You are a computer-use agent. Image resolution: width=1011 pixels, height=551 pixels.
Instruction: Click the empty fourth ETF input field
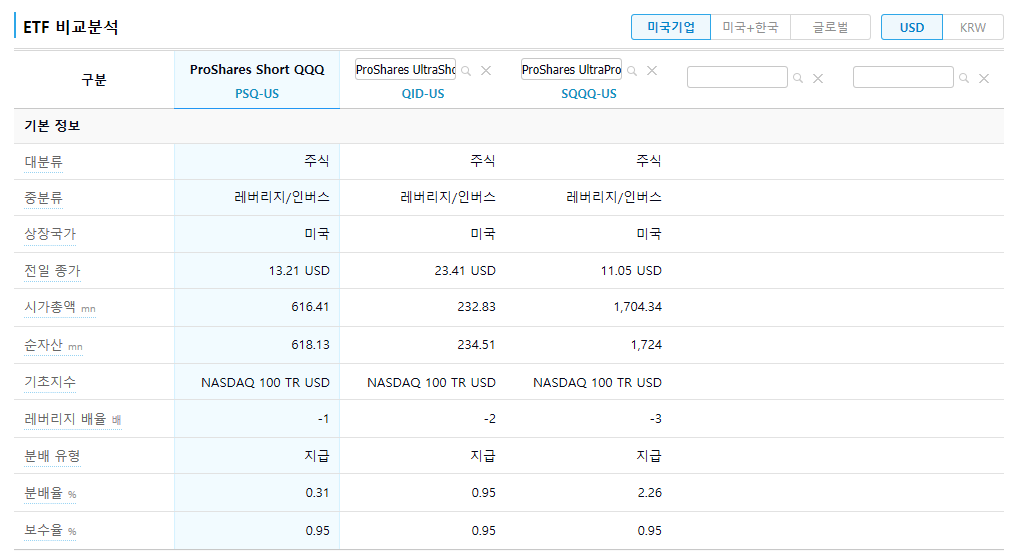(x=737, y=77)
